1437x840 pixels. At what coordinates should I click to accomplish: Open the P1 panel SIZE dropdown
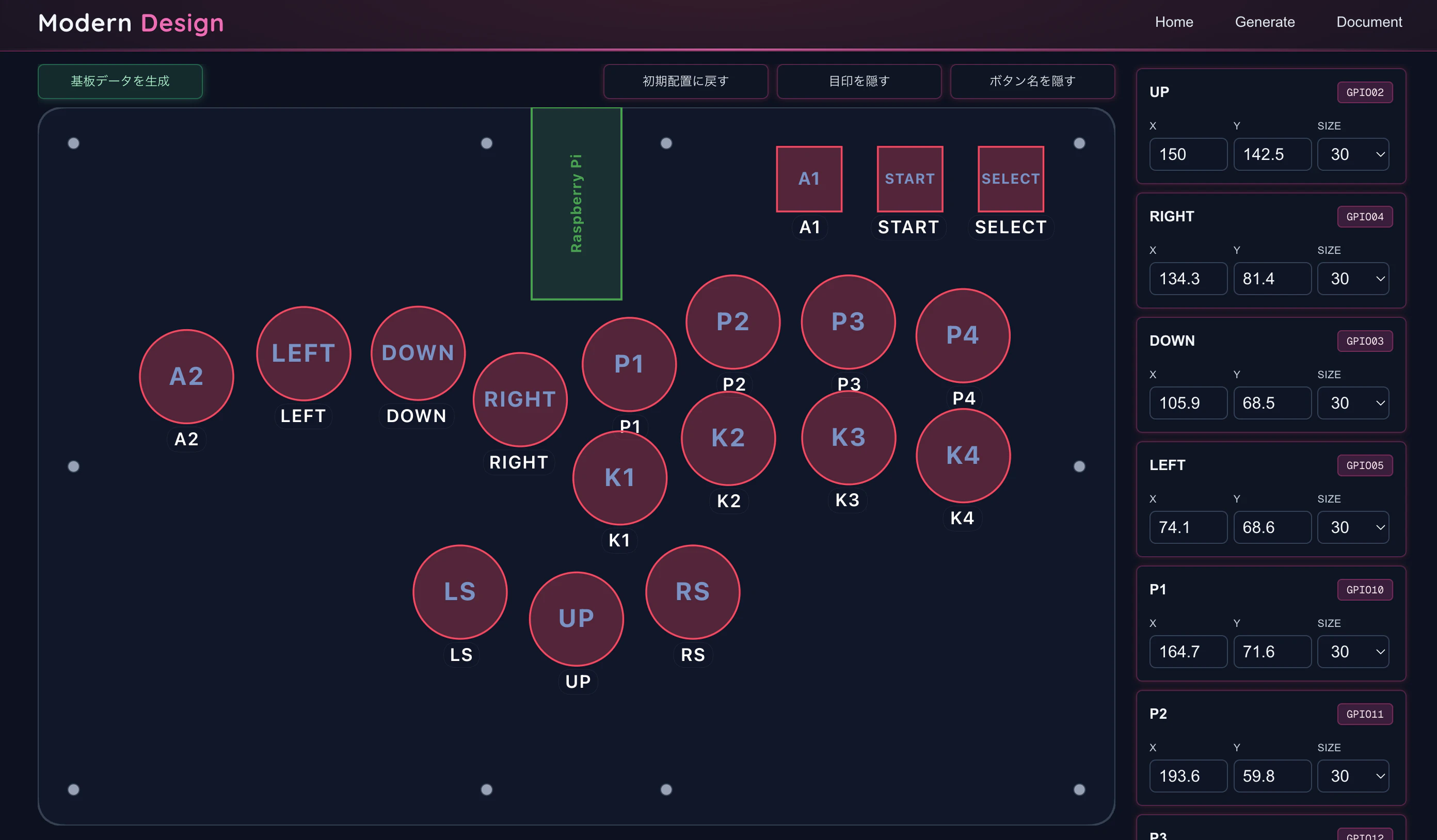[1352, 651]
